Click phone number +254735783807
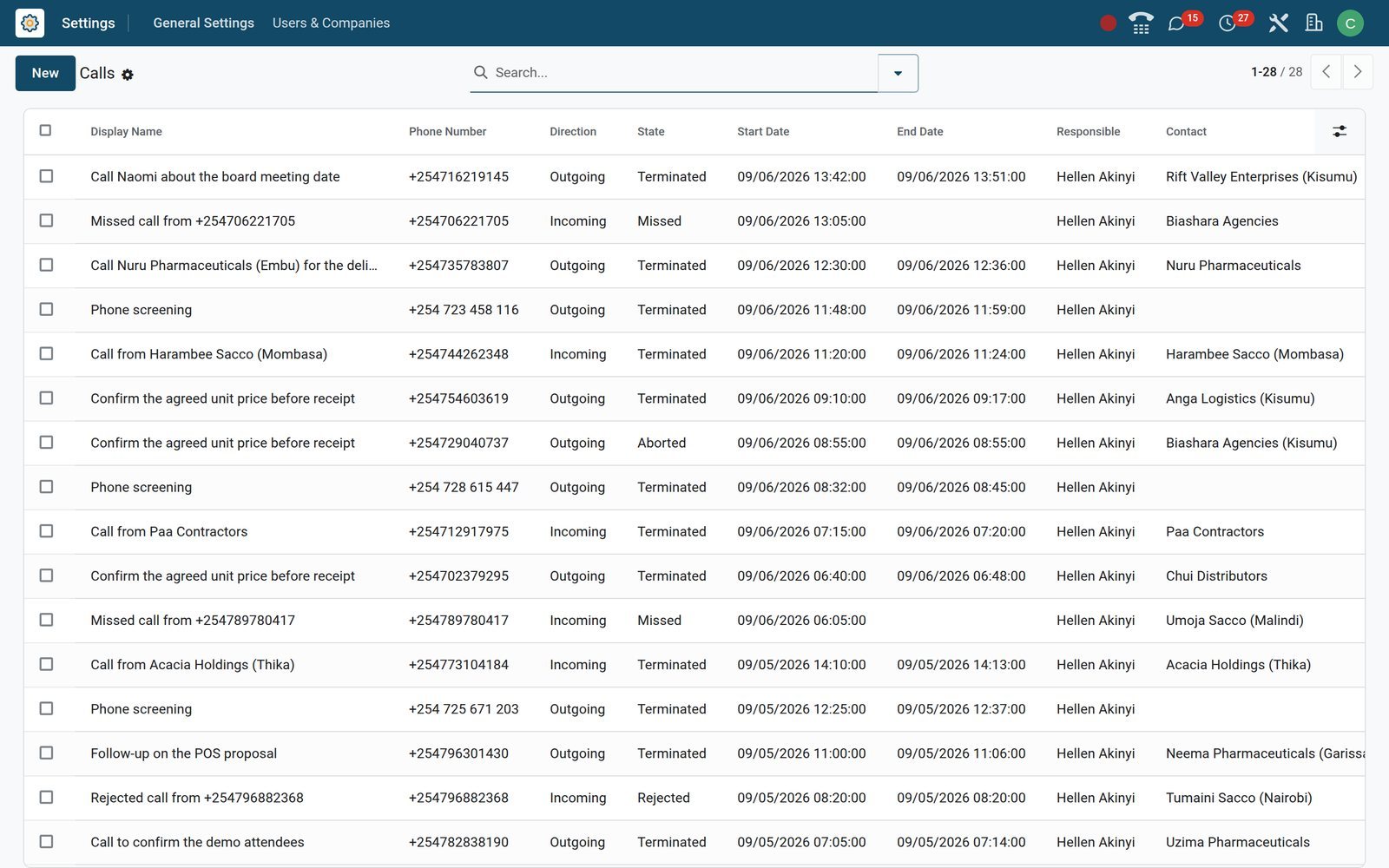Image resolution: width=1389 pixels, height=868 pixels. pos(458,266)
